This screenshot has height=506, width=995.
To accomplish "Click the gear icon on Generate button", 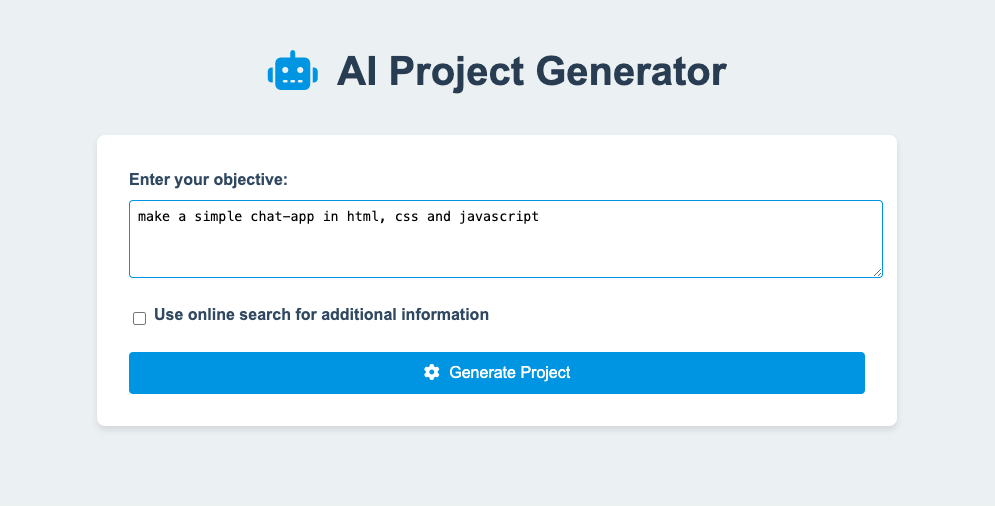I will 432,372.
